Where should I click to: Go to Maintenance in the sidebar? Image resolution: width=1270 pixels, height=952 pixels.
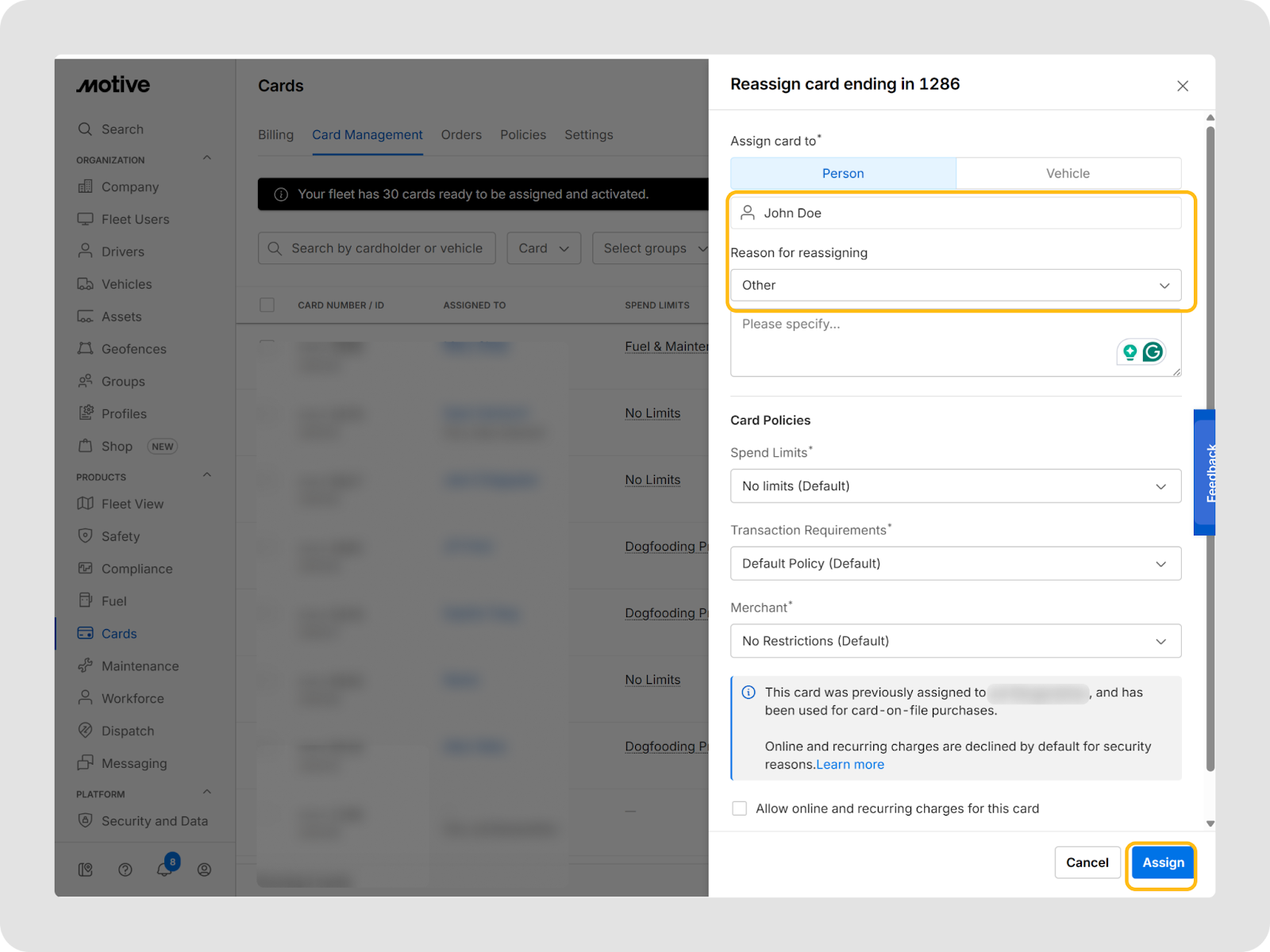[140, 666]
